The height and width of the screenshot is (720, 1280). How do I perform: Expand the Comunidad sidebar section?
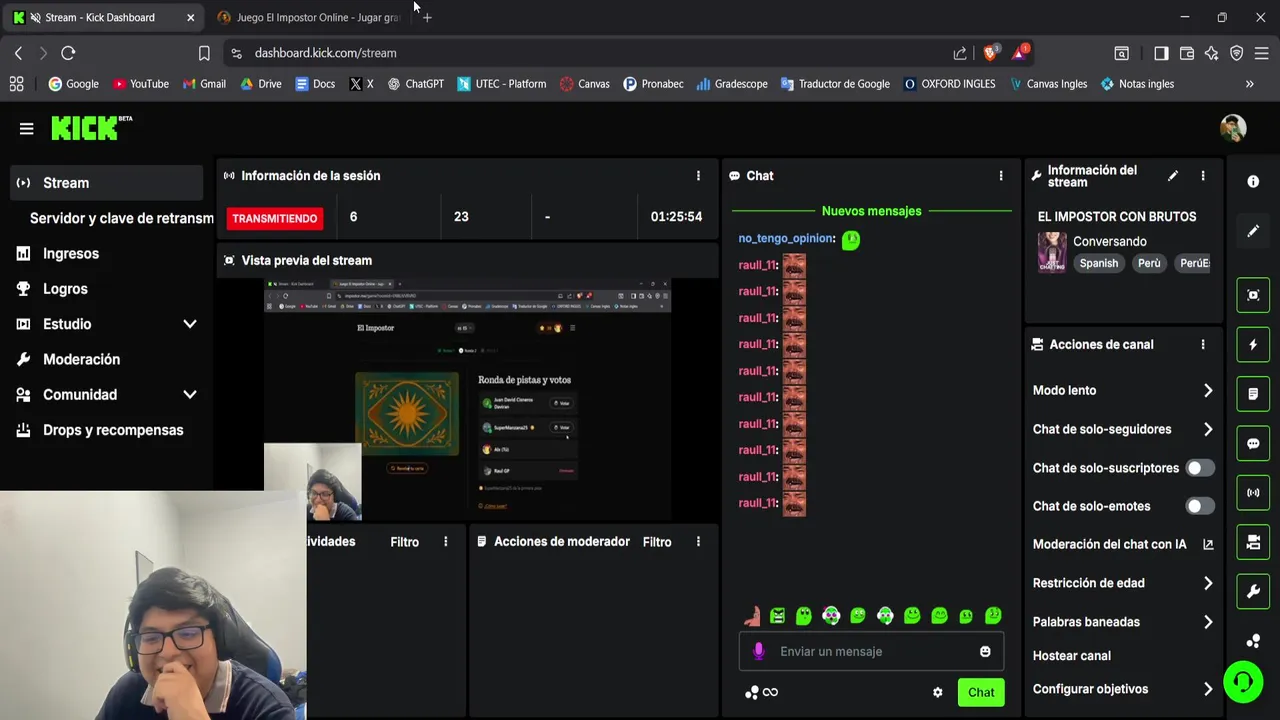pos(190,395)
